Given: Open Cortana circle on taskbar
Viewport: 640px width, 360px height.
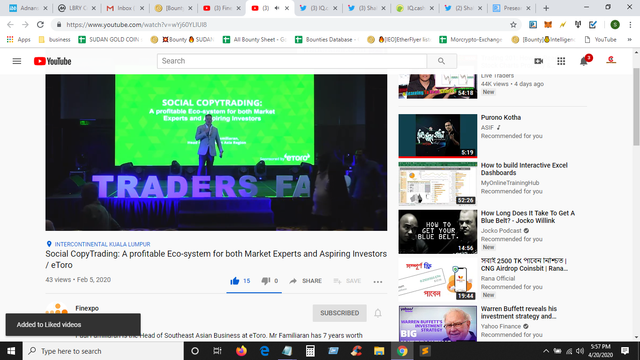Looking at the screenshot, I should 195,351.
